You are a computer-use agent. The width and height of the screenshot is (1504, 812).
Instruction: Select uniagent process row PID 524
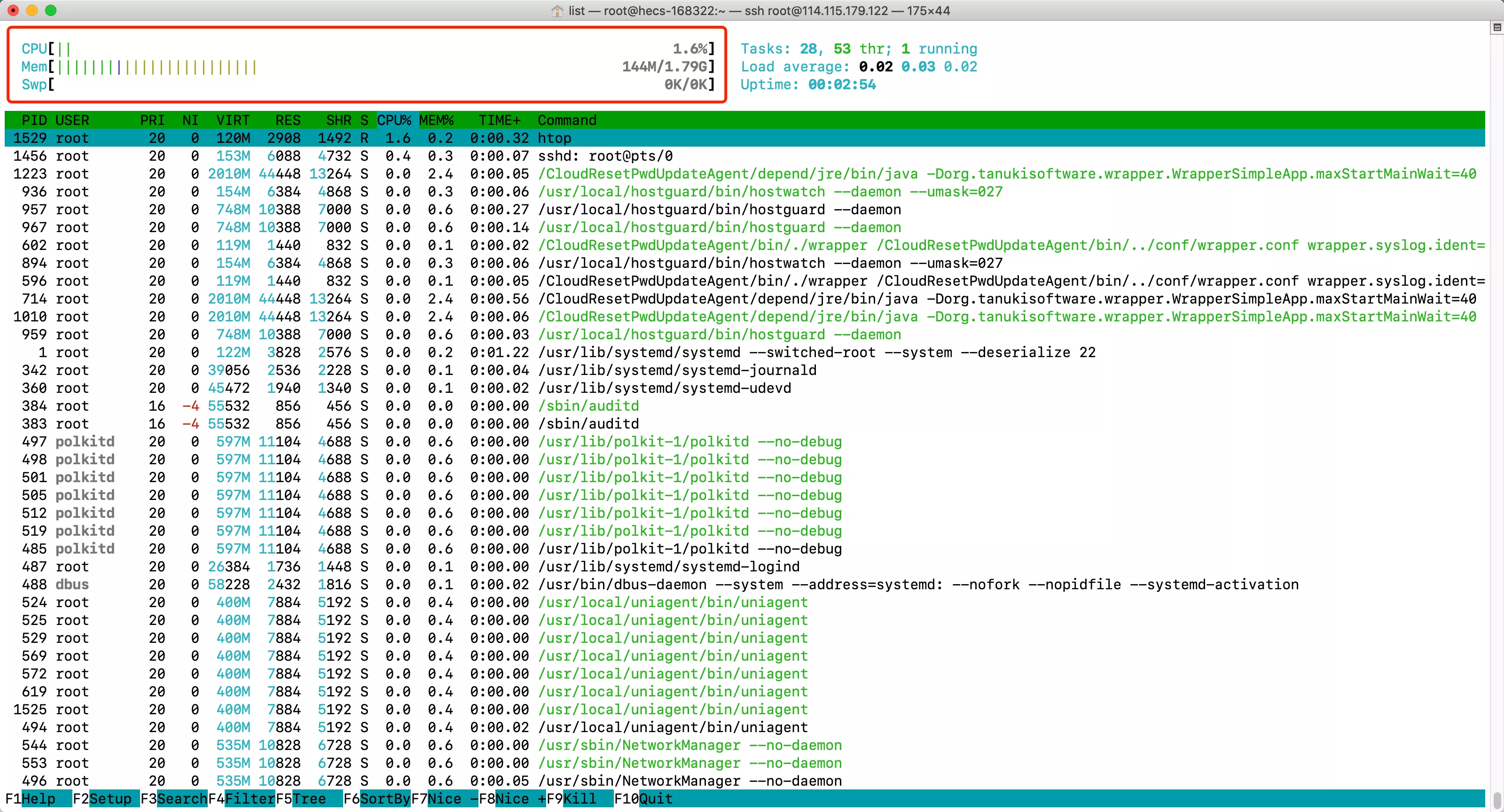click(x=744, y=602)
